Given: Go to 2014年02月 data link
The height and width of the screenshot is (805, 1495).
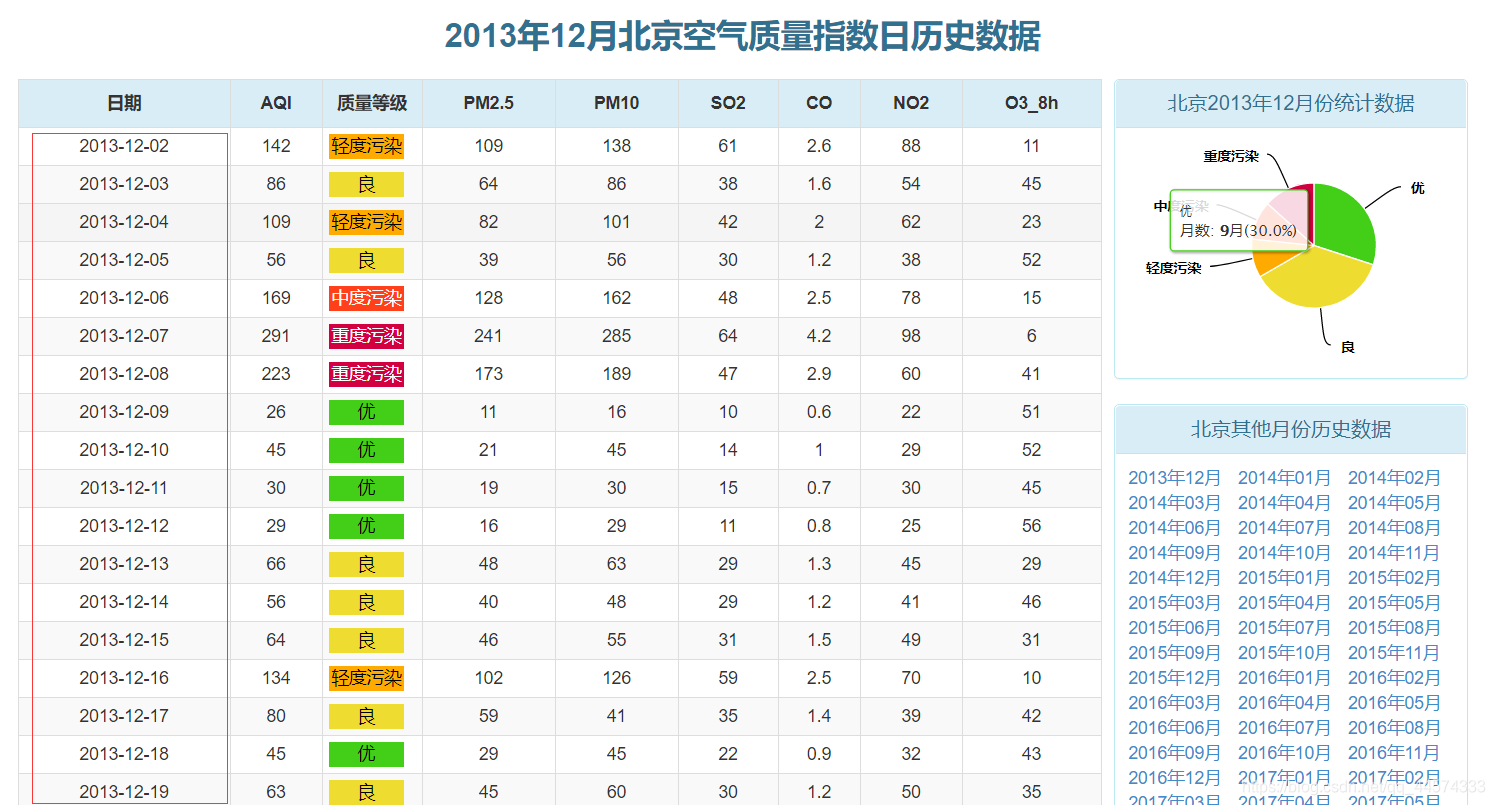Looking at the screenshot, I should click(x=1395, y=478).
